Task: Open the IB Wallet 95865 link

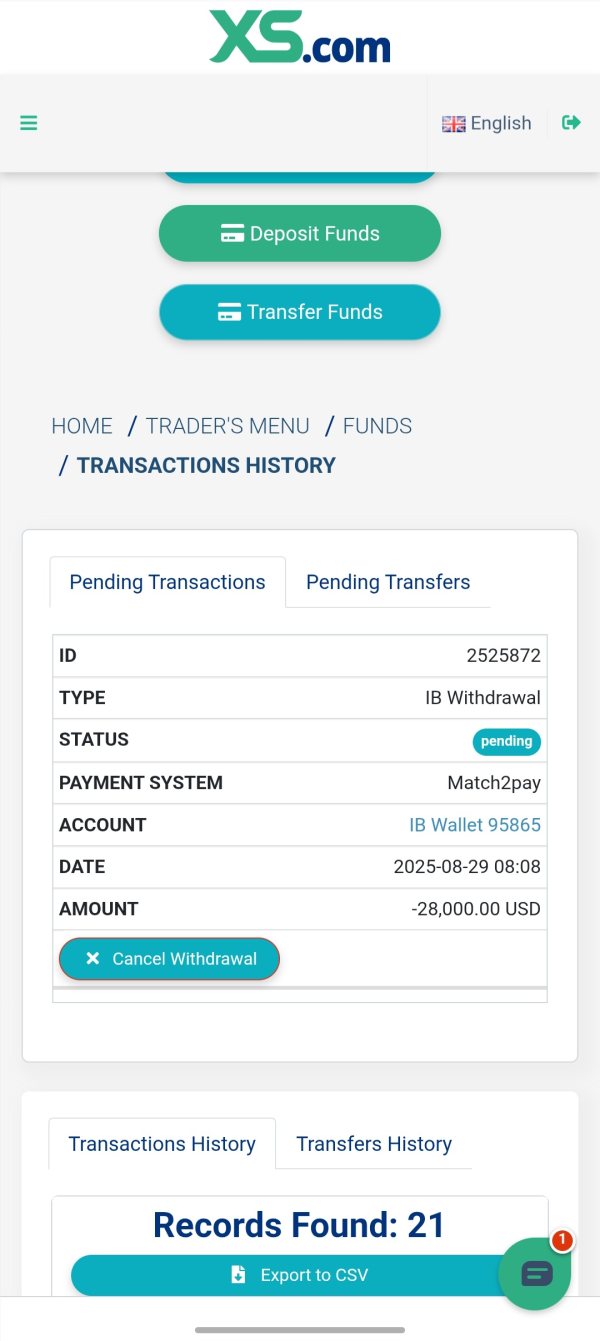Action: (x=475, y=825)
